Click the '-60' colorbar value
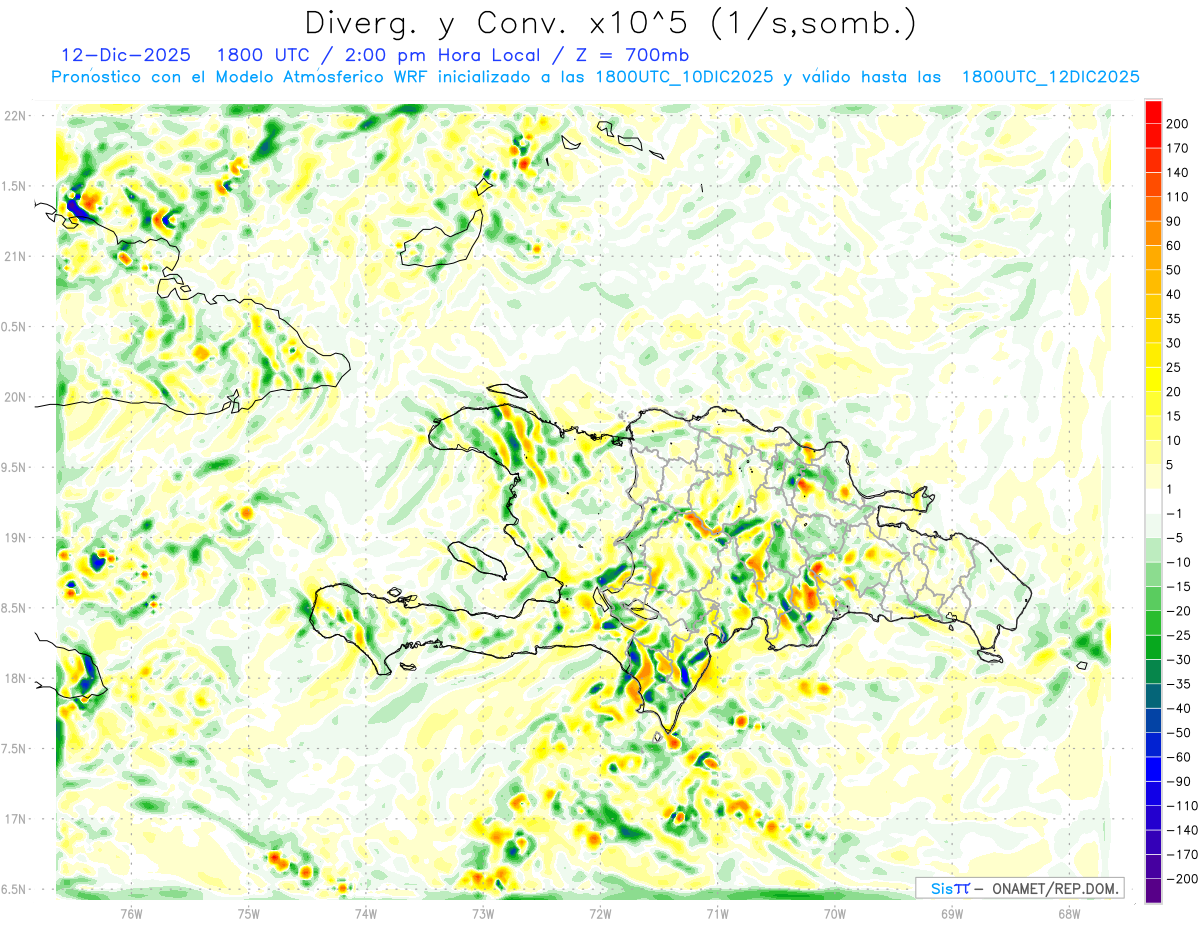 (1178, 757)
